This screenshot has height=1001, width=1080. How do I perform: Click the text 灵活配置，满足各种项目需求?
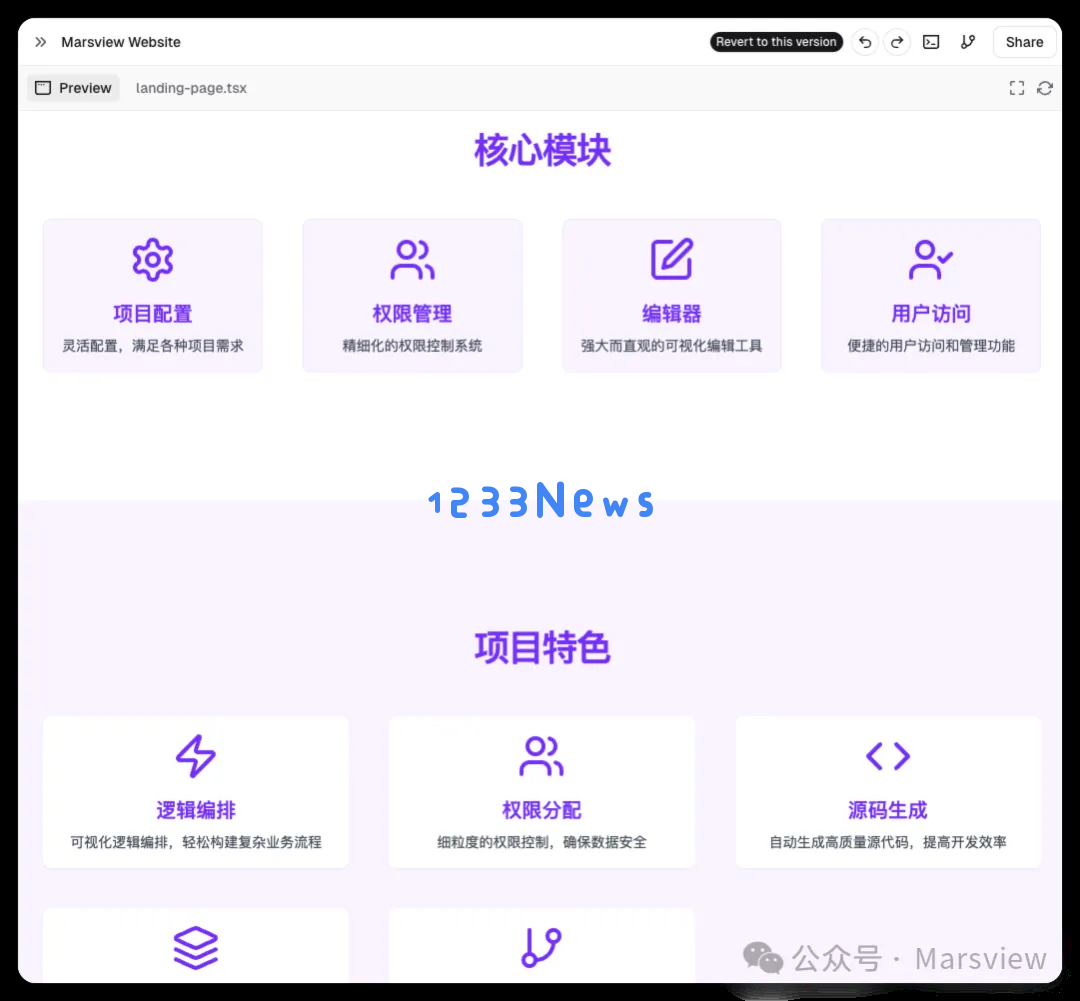point(153,346)
